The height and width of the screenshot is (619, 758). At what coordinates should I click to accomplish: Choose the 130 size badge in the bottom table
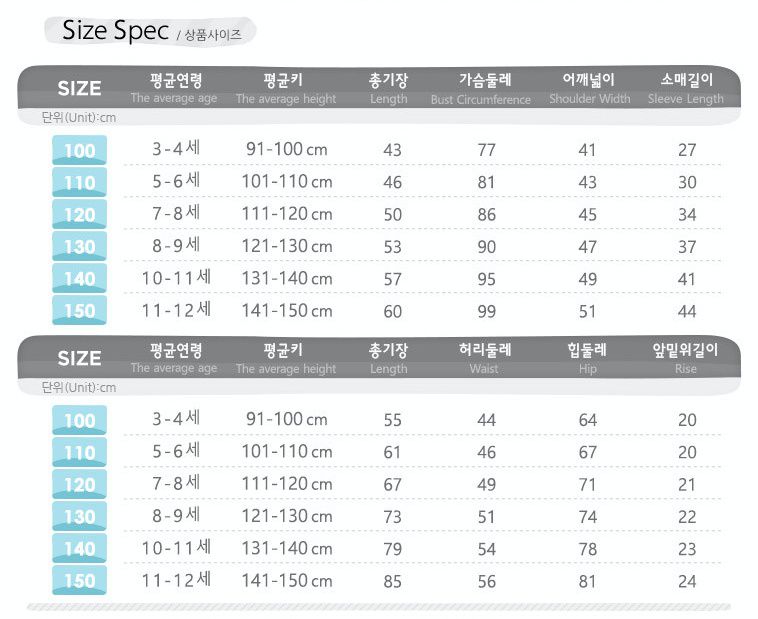[x=79, y=517]
